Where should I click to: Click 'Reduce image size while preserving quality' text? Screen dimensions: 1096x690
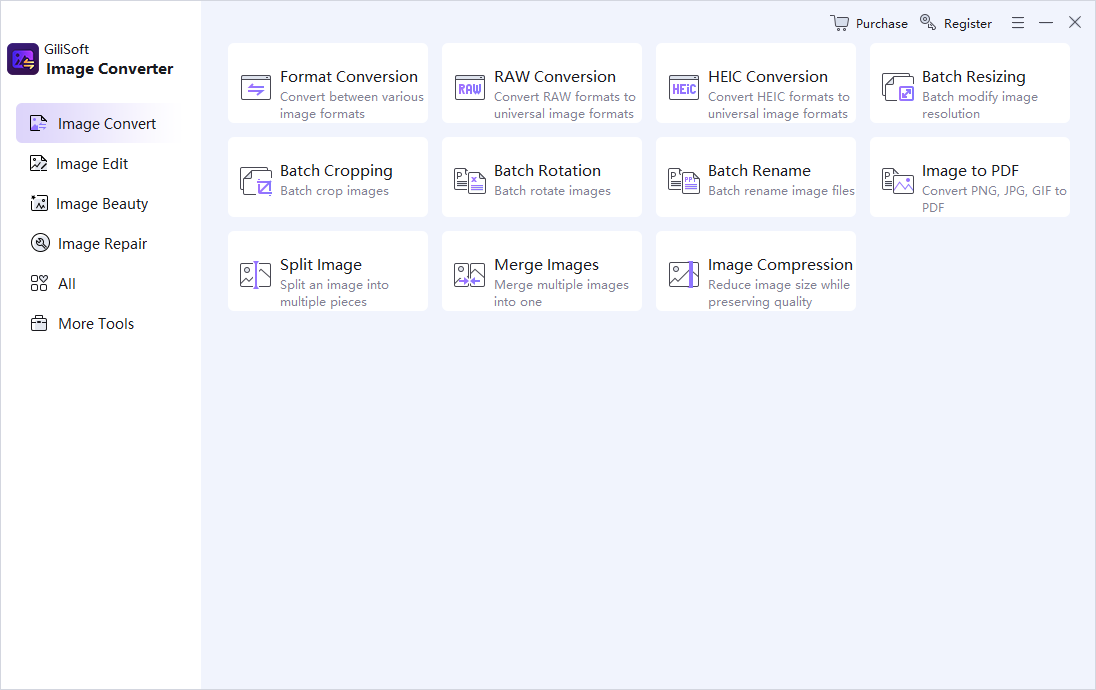pos(779,294)
